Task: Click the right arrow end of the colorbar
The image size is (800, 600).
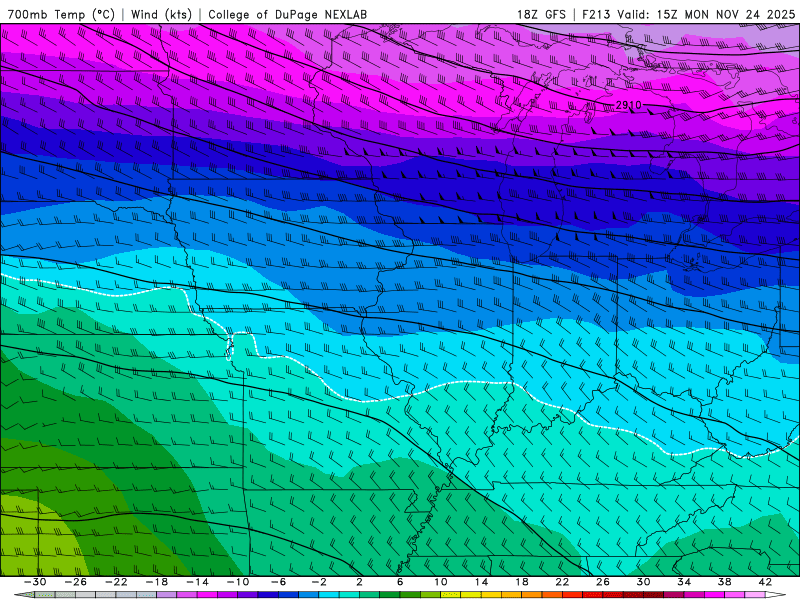Action: 776,595
